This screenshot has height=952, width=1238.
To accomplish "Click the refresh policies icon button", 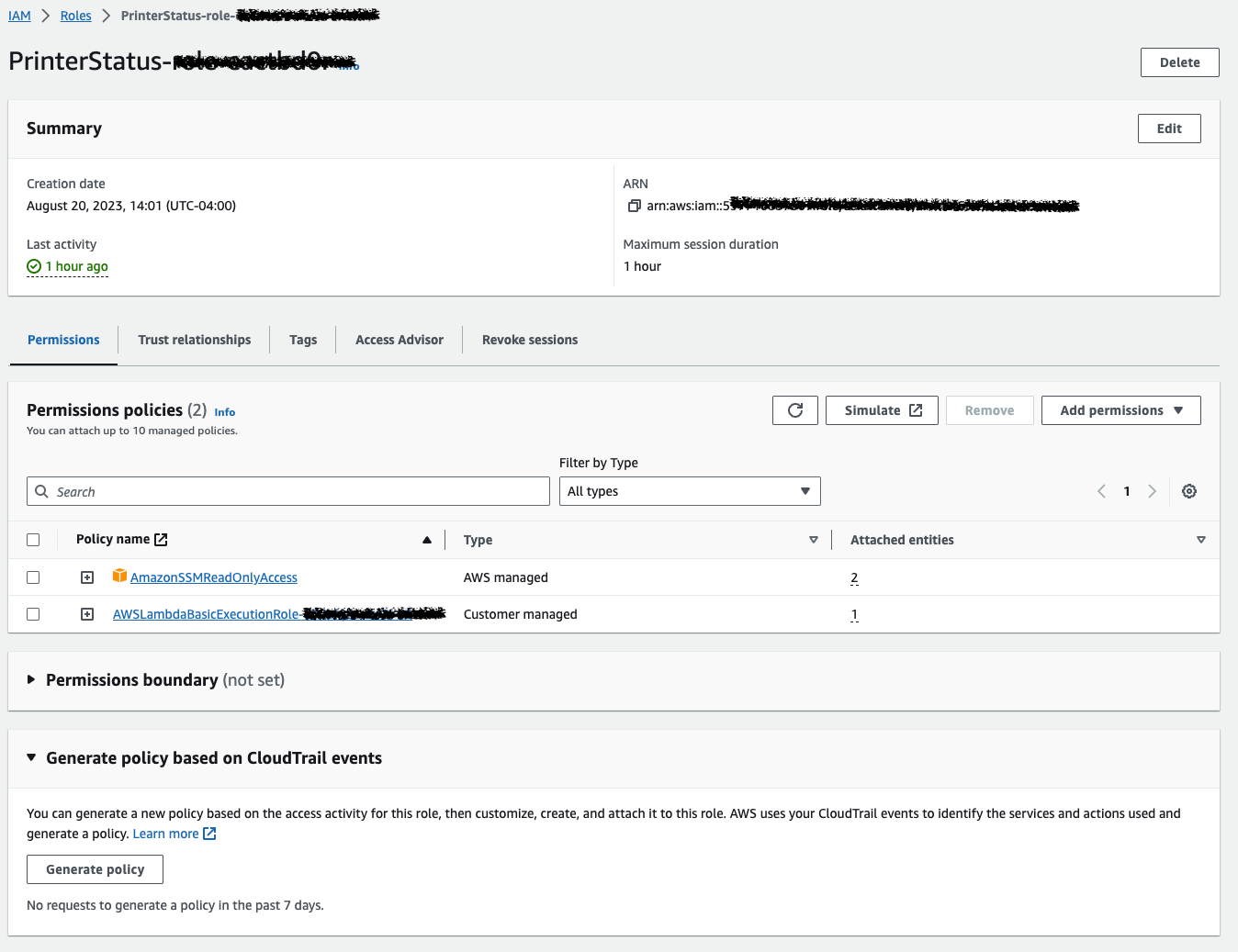I will pos(795,410).
